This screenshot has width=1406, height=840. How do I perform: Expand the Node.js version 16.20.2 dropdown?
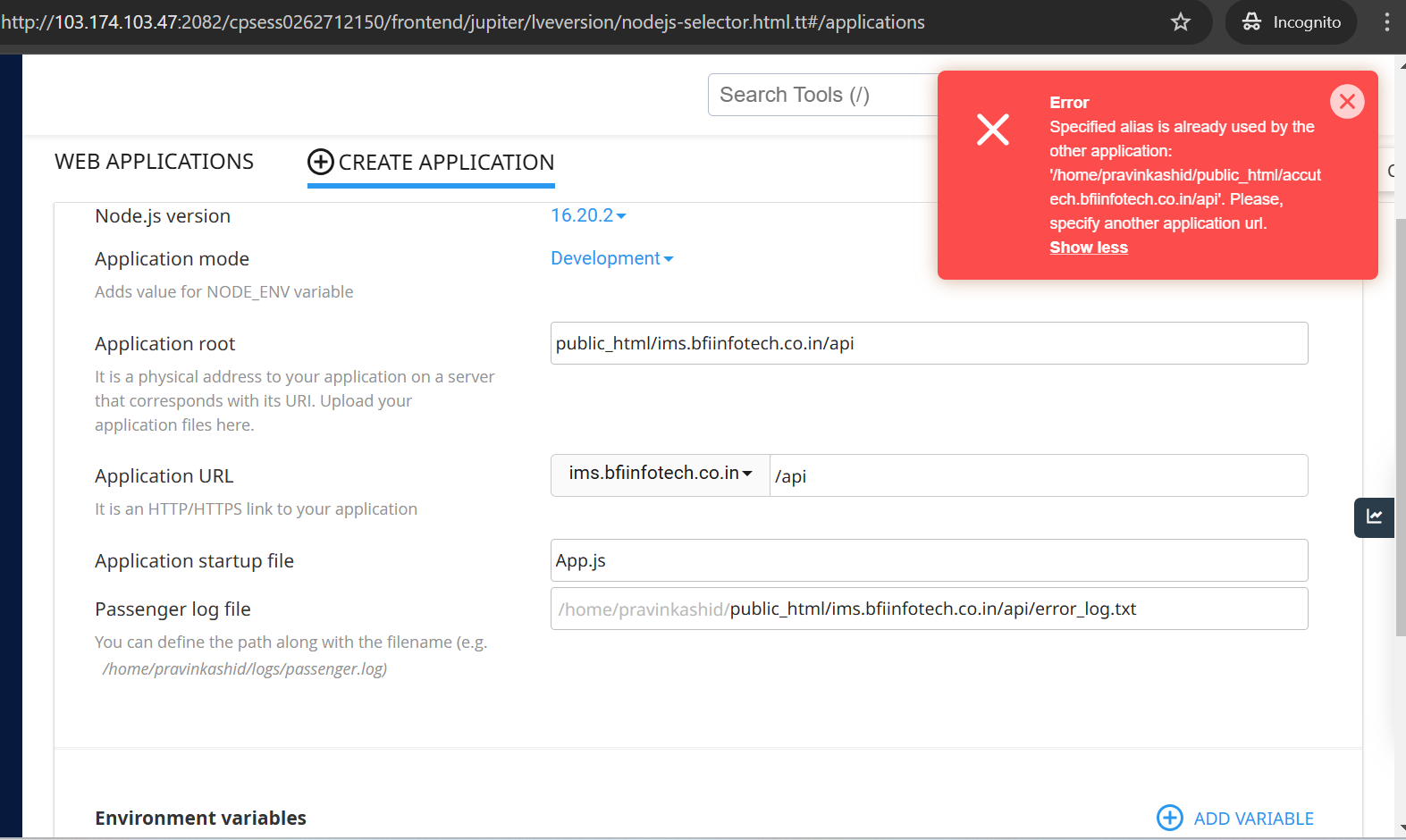(x=588, y=215)
